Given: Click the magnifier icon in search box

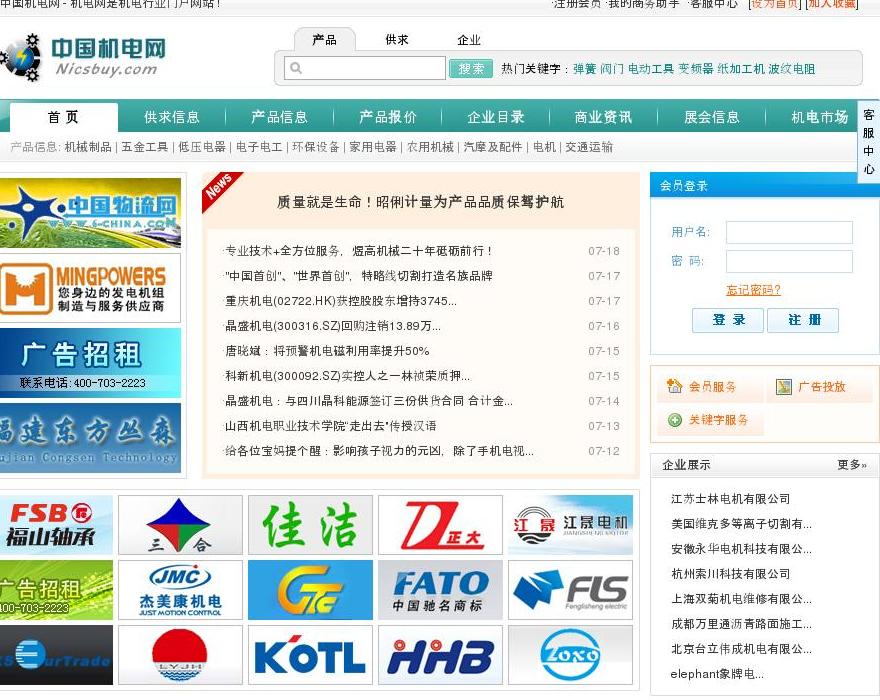Looking at the screenshot, I should pyautogui.click(x=296, y=68).
